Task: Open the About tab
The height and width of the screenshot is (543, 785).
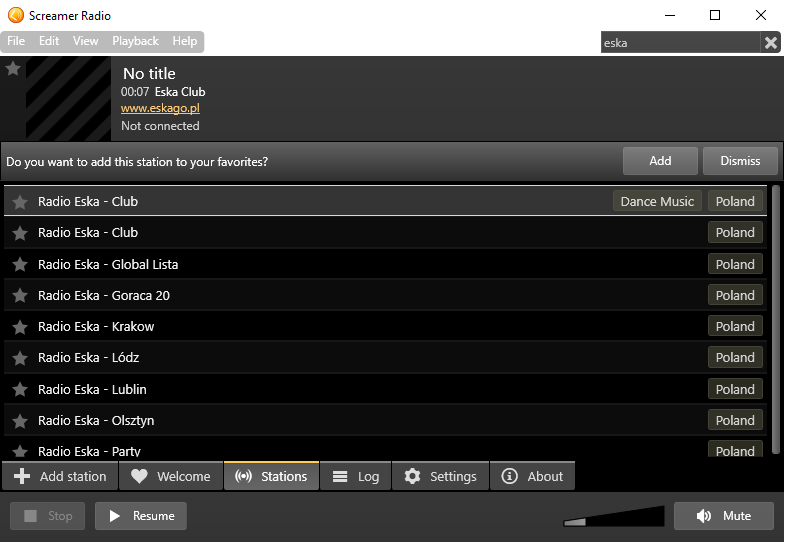Action: (x=532, y=476)
